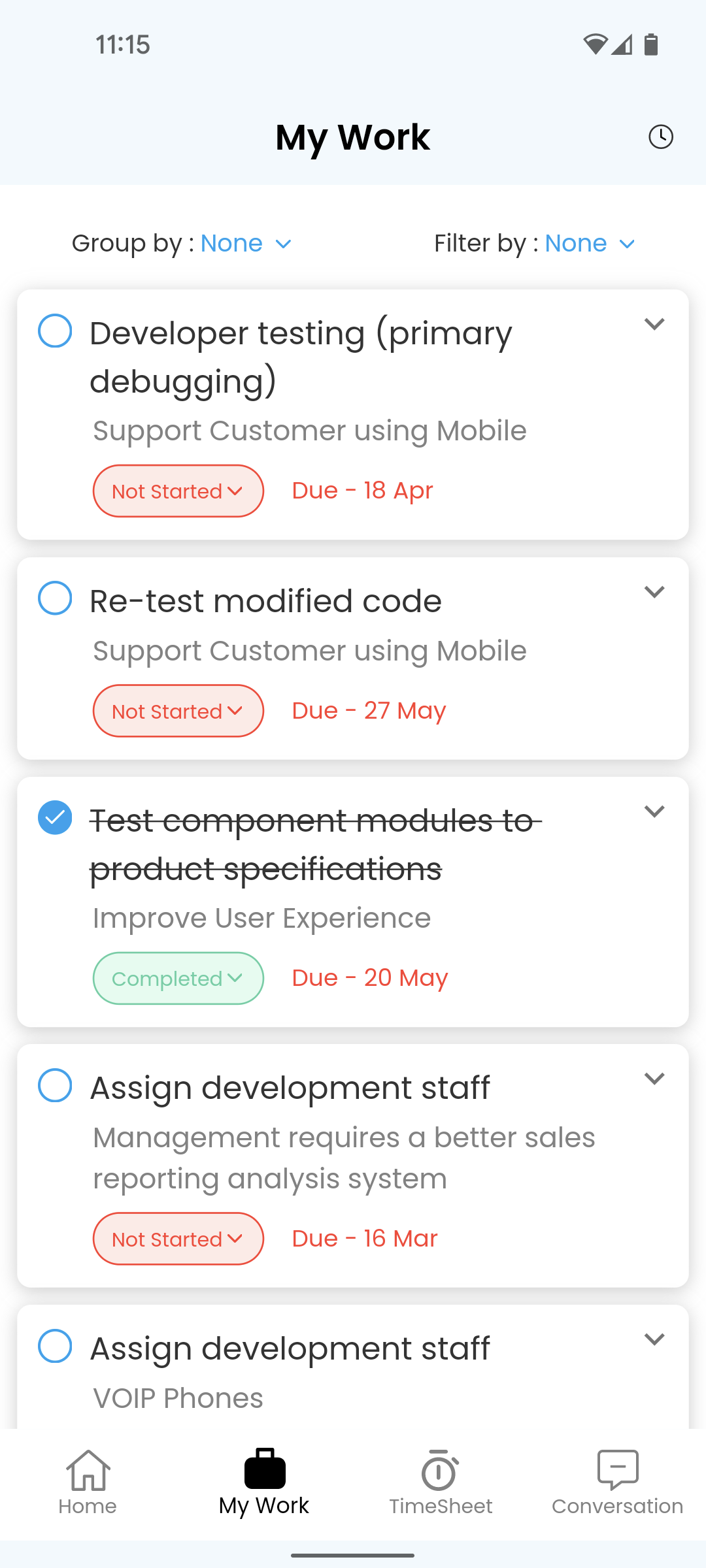
Task: Change the Completed status dropdown
Action: pos(178,978)
